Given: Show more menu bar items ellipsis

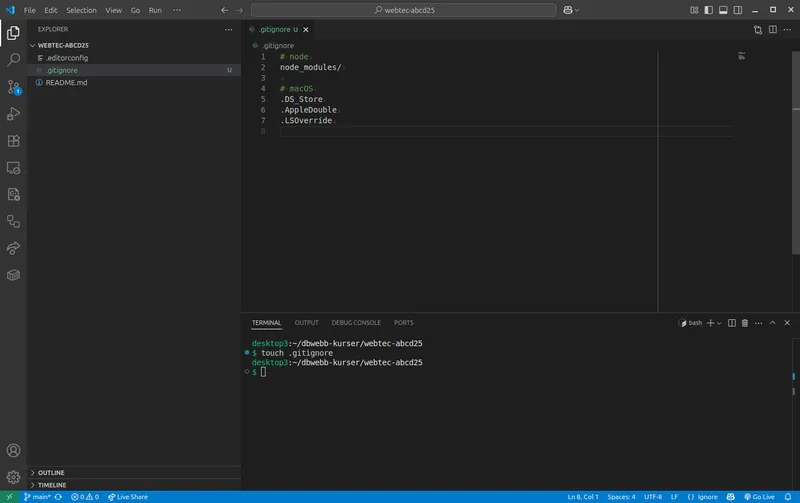Looking at the screenshot, I should pyautogui.click(x=177, y=10).
